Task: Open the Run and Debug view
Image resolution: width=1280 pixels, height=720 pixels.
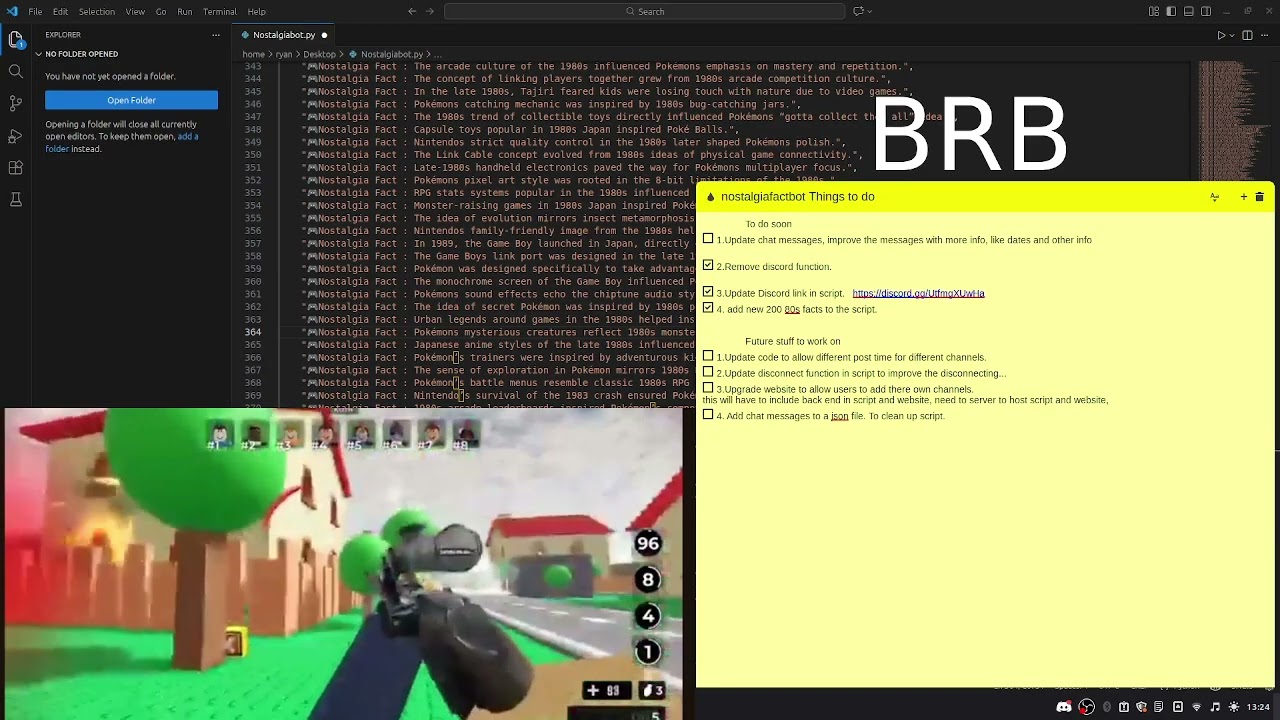Action: click(16, 135)
